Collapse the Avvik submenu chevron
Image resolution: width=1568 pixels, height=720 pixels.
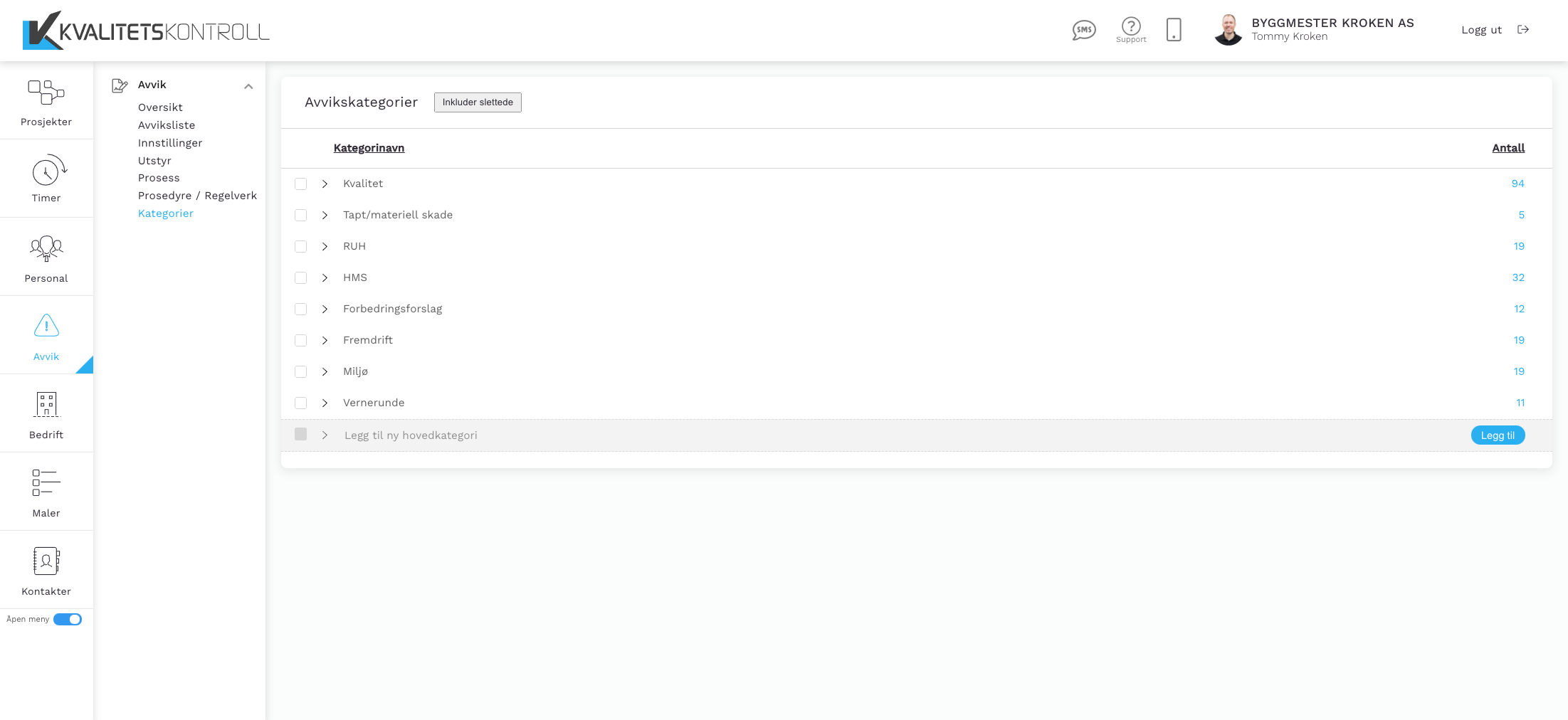[248, 87]
